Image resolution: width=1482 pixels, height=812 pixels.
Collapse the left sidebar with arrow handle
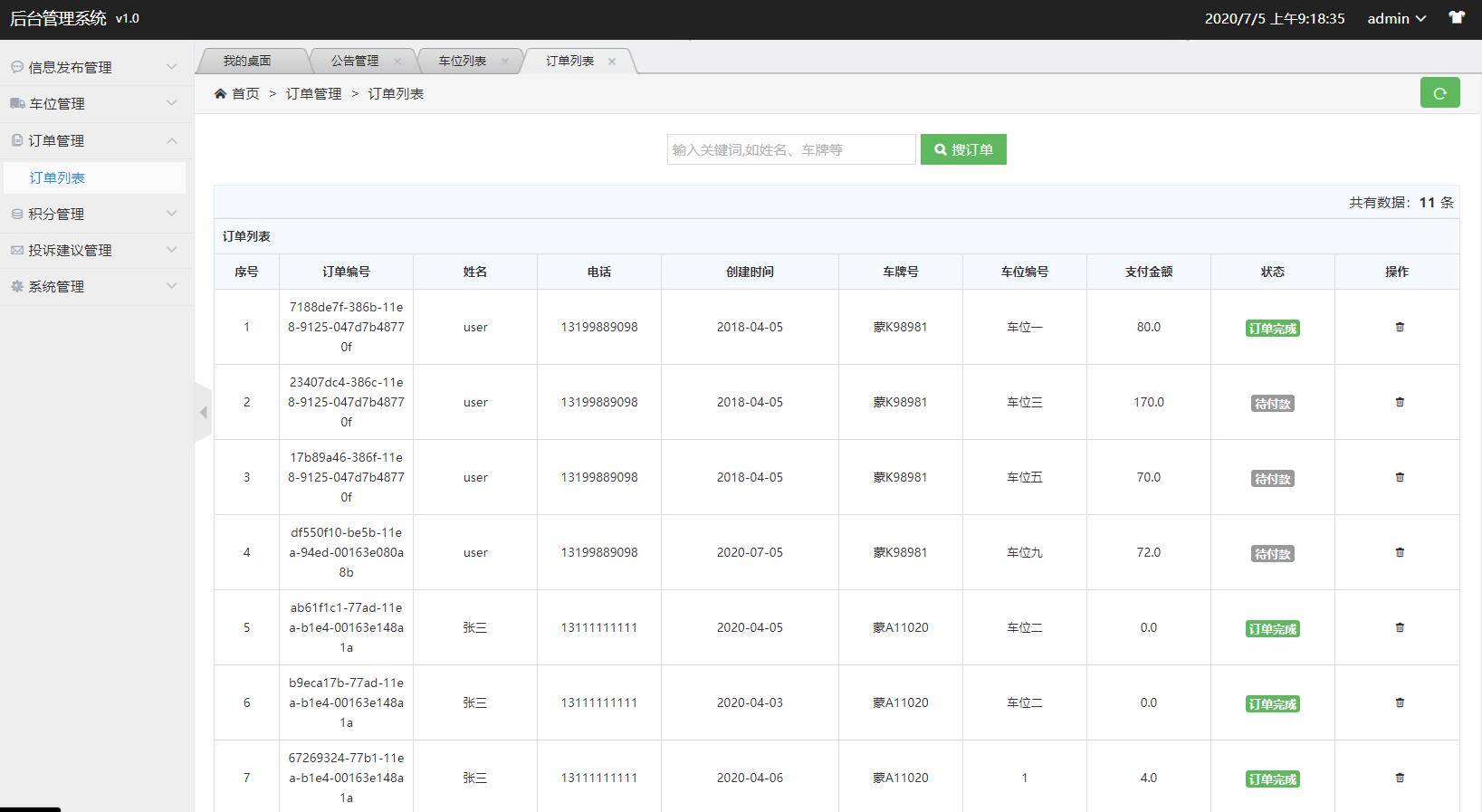203,413
